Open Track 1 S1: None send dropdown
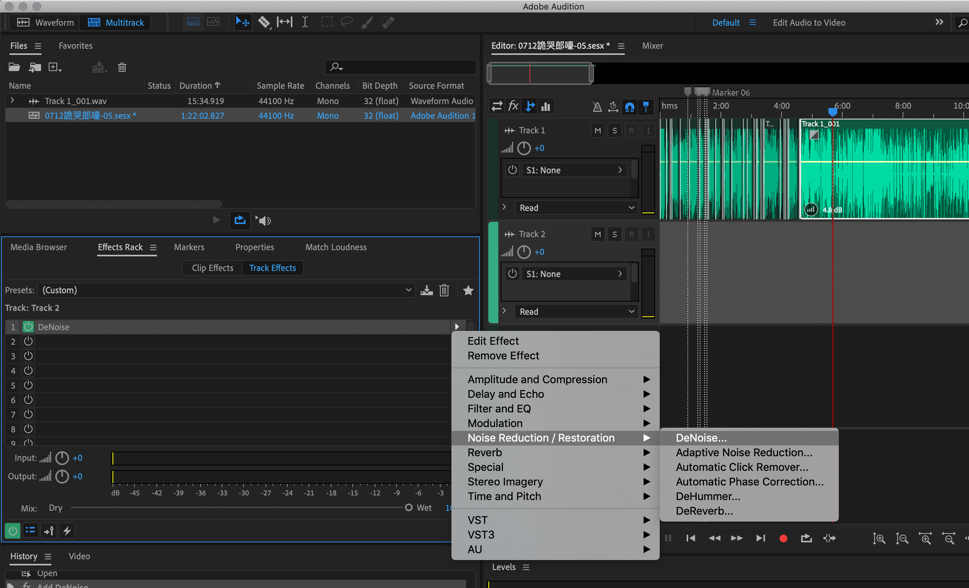The height and width of the screenshot is (588, 969). pos(574,170)
